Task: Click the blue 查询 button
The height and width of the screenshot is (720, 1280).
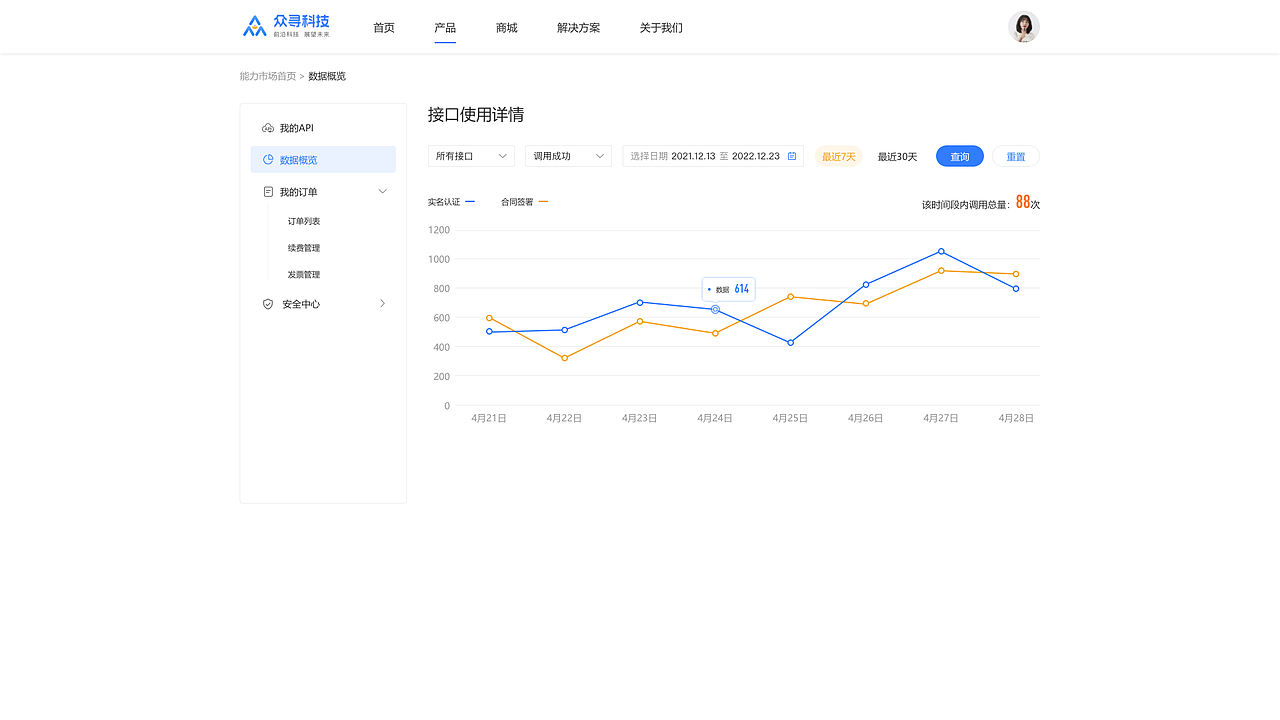Action: point(959,156)
